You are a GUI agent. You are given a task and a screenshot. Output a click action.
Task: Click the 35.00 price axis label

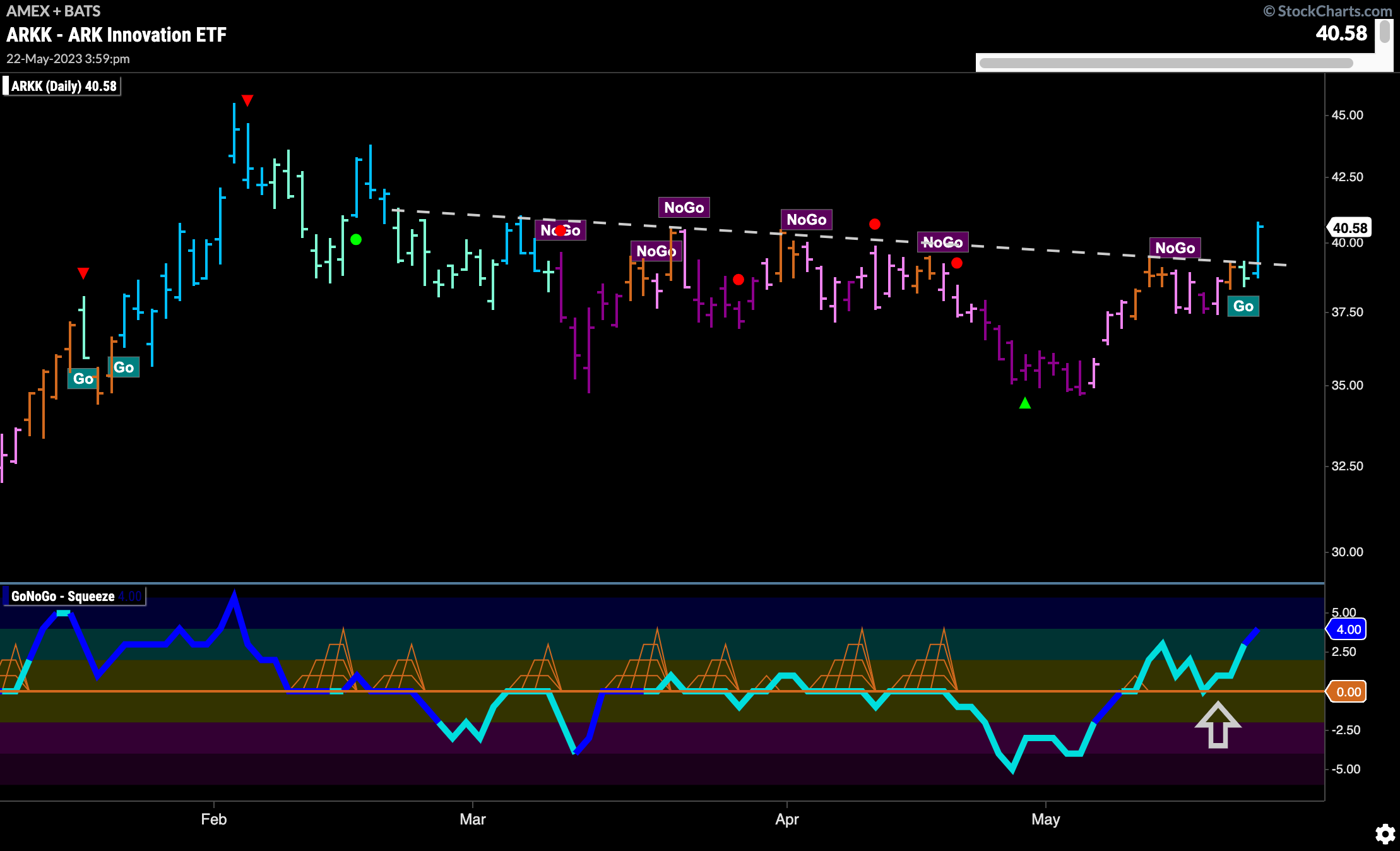(1348, 385)
